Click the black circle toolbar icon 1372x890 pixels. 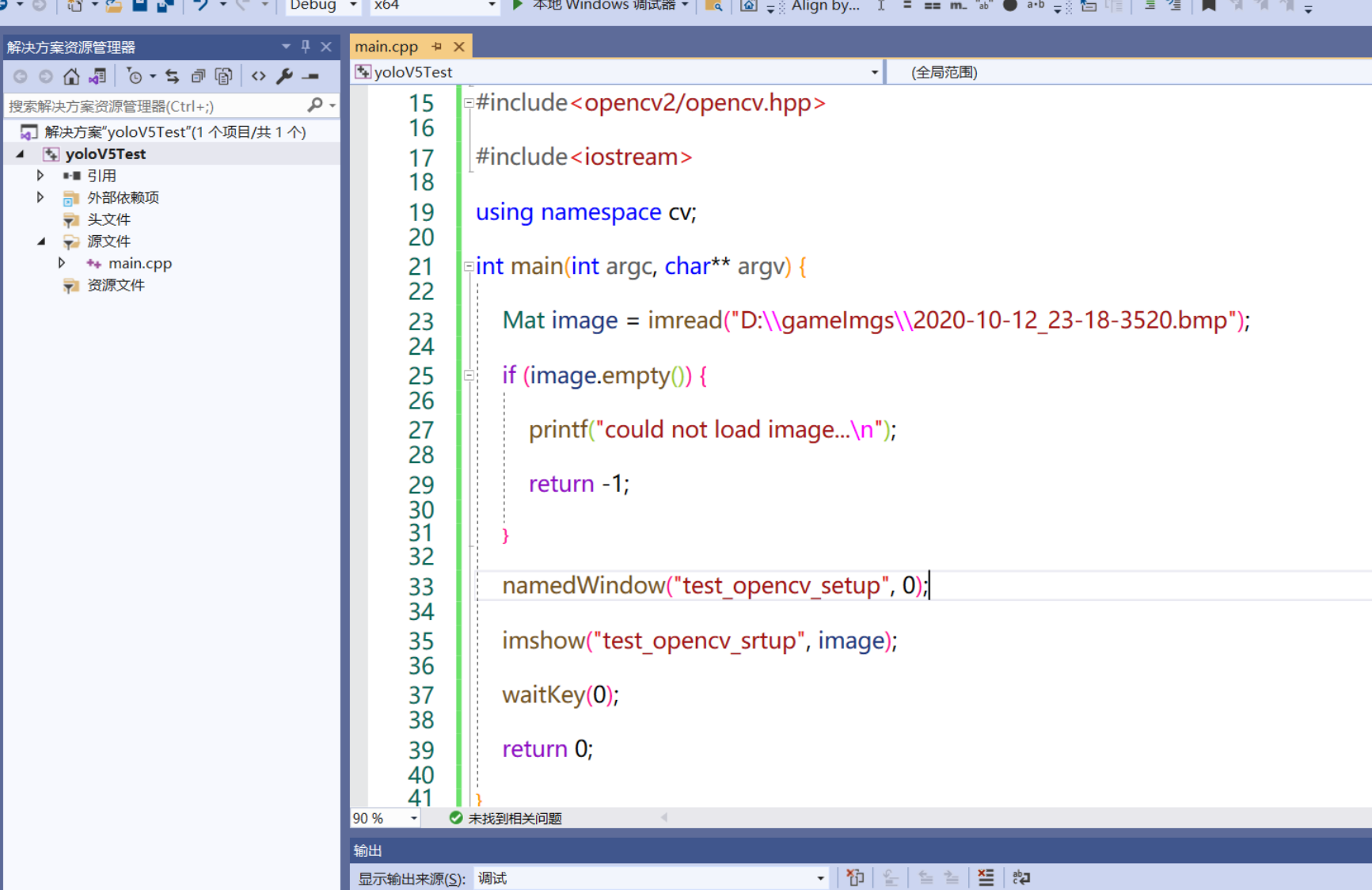pyautogui.click(x=1009, y=6)
